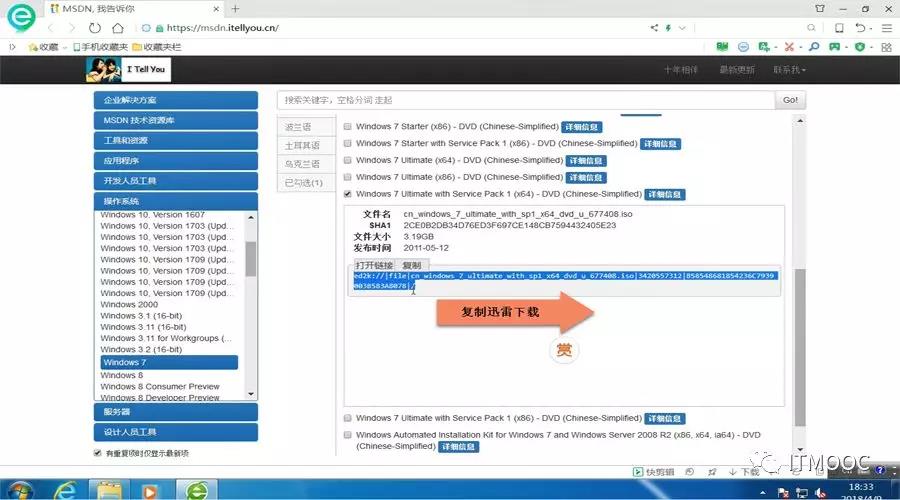The width and height of the screenshot is (900, 500).
Task: Collapse the 操作系统 category
Action: point(176,201)
